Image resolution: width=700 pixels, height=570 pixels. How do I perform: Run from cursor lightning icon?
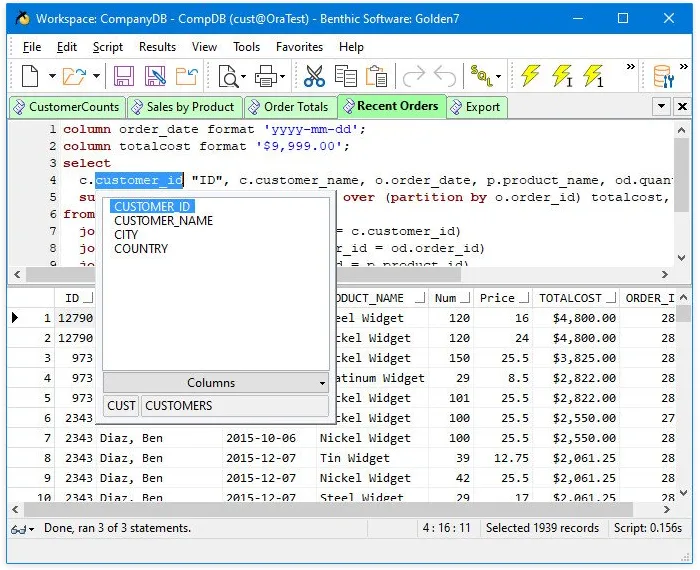click(562, 75)
